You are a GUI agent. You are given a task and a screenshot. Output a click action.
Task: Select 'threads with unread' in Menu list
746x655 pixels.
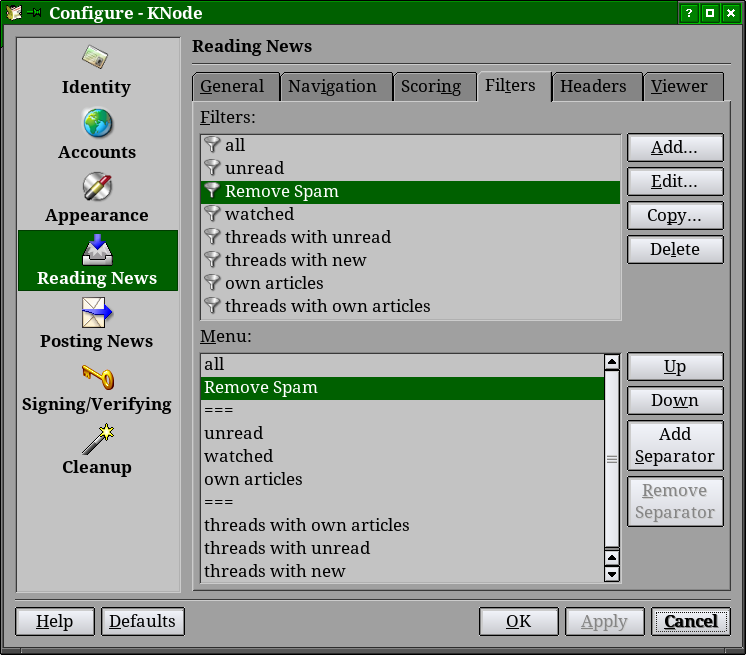click(402, 548)
